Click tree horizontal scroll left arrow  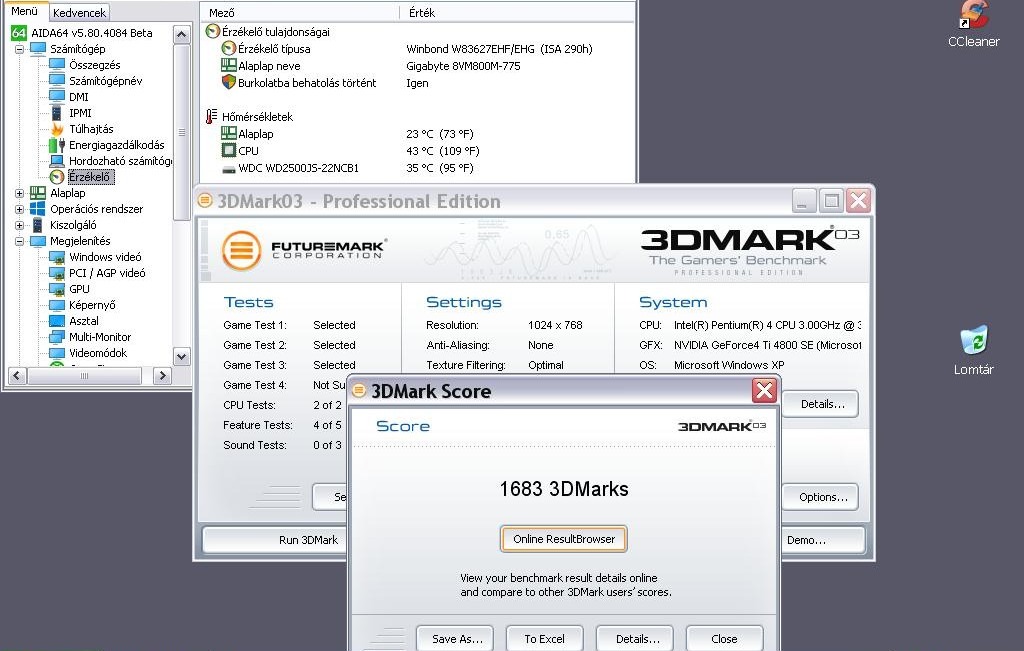(x=17, y=375)
